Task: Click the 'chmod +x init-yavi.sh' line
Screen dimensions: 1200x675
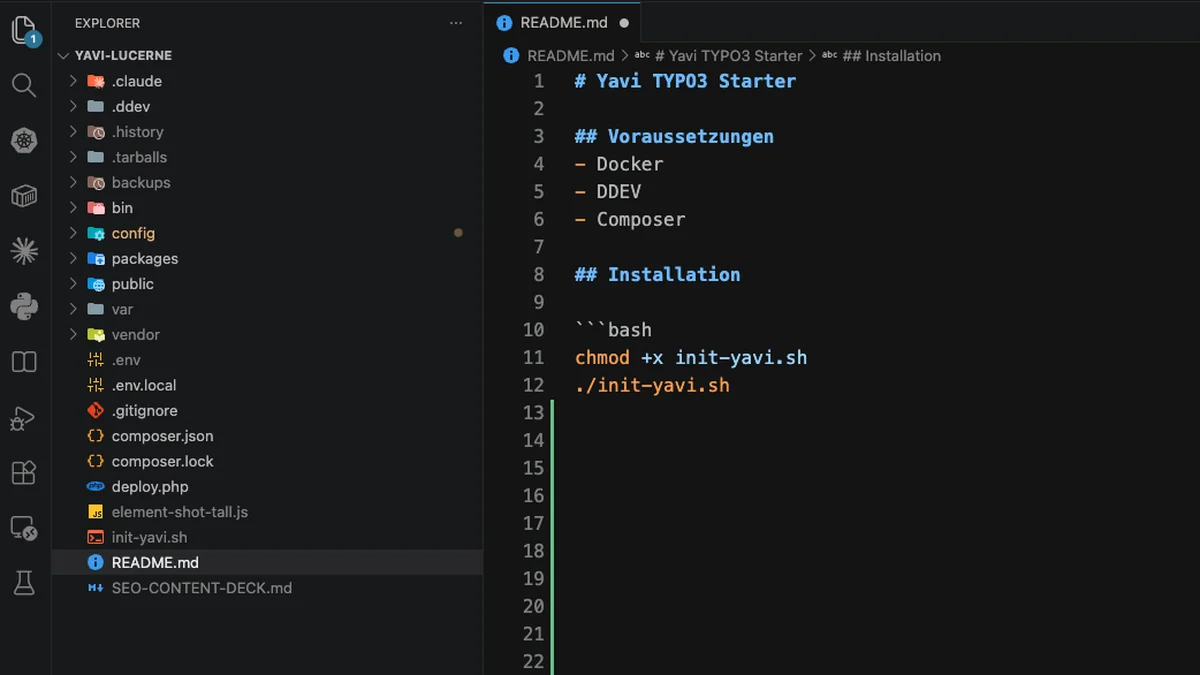Action: 691,357
